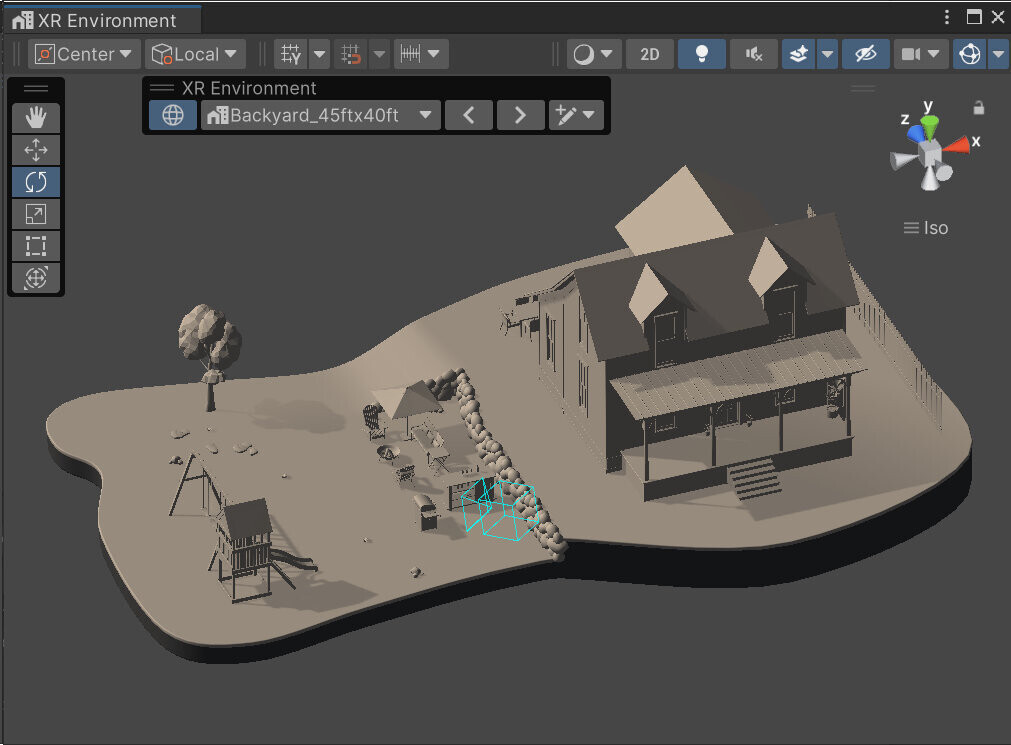Open scene camera settings dropdown

[920, 54]
